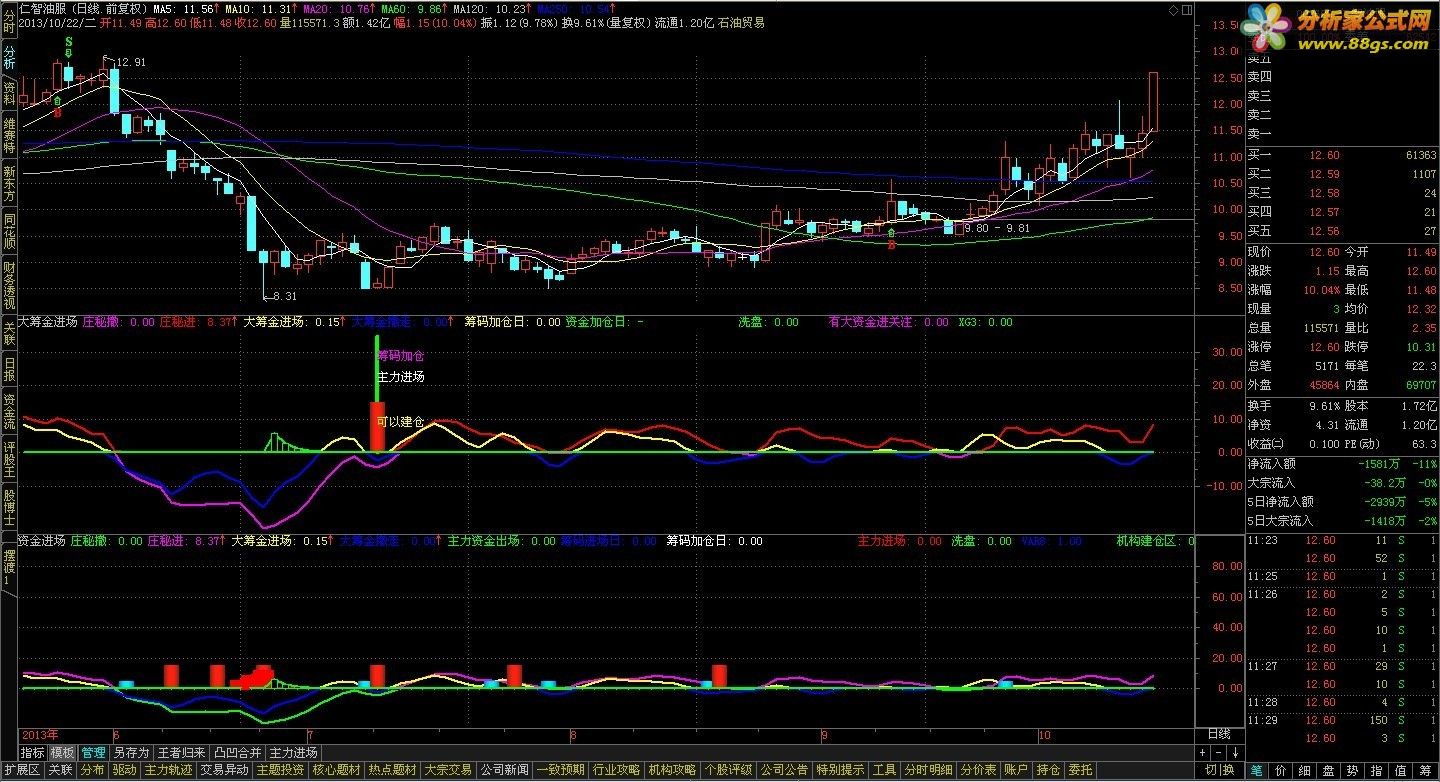Switch to the 凸凹合并 indicator tab
Image resolution: width=1440 pixels, height=782 pixels.
click(238, 752)
